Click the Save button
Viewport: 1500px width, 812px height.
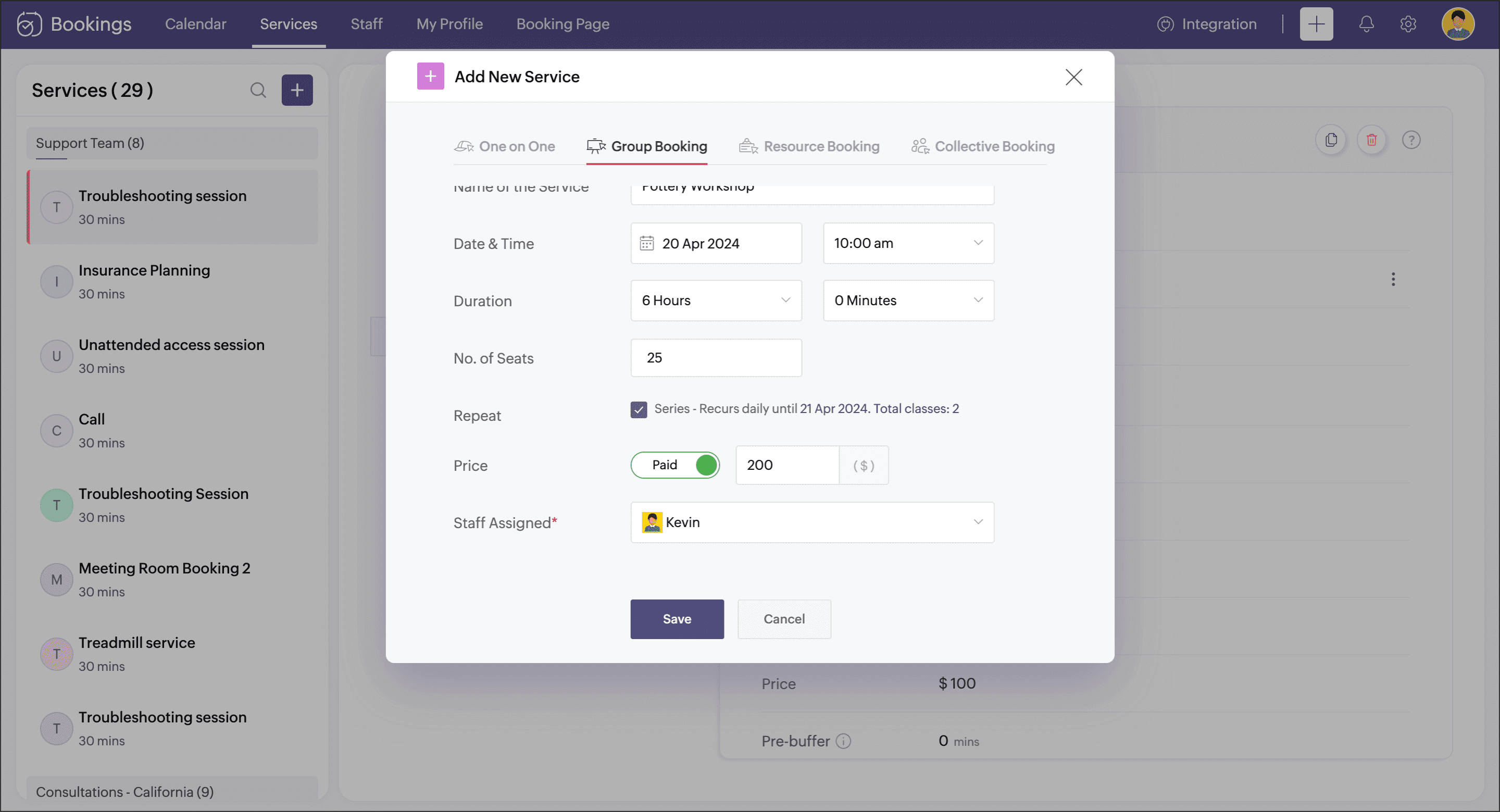[x=677, y=619]
